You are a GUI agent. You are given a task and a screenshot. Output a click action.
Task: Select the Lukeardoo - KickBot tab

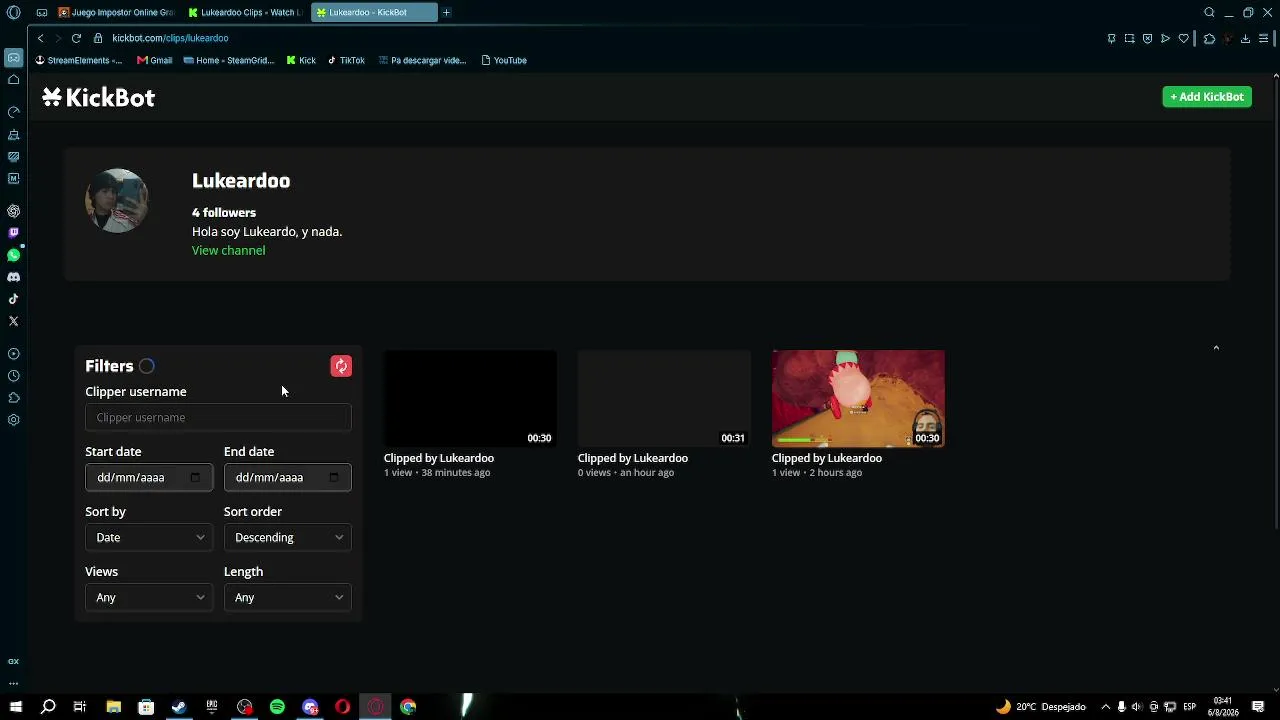pos(374,12)
